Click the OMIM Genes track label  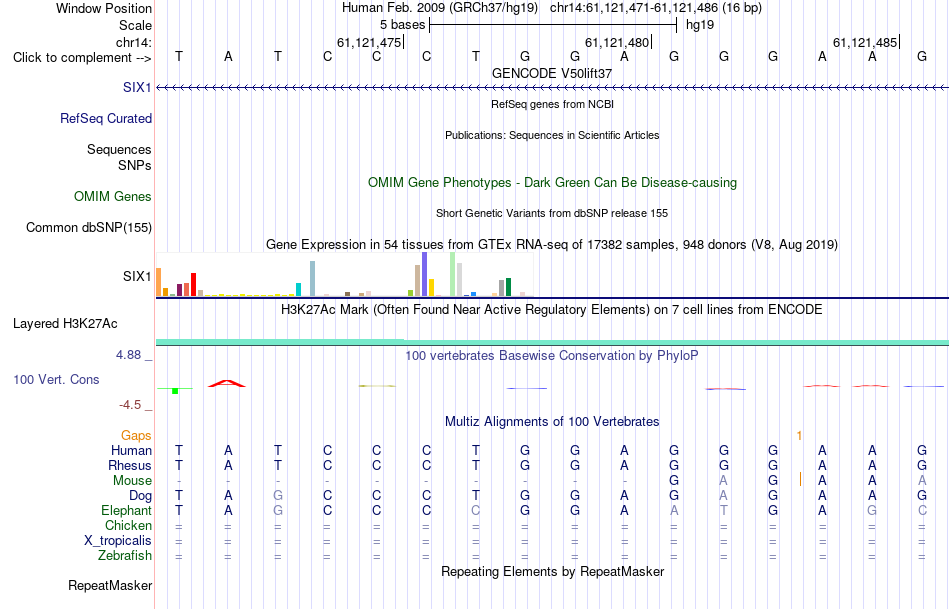tap(113, 196)
